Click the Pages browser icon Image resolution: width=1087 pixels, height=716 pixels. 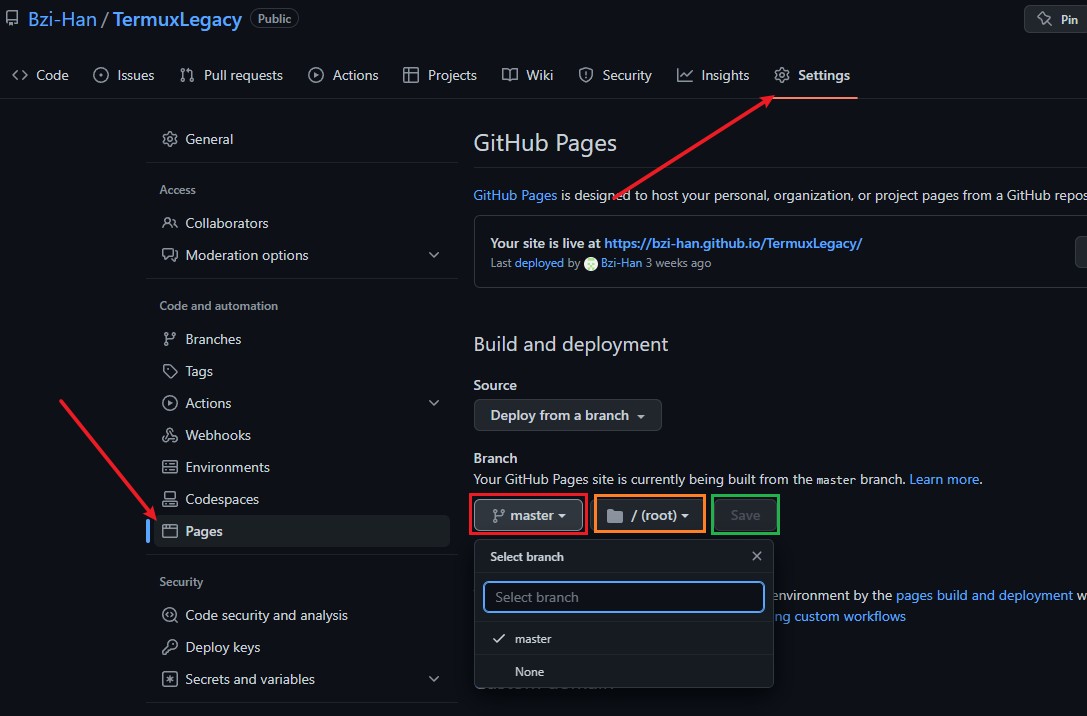[170, 531]
